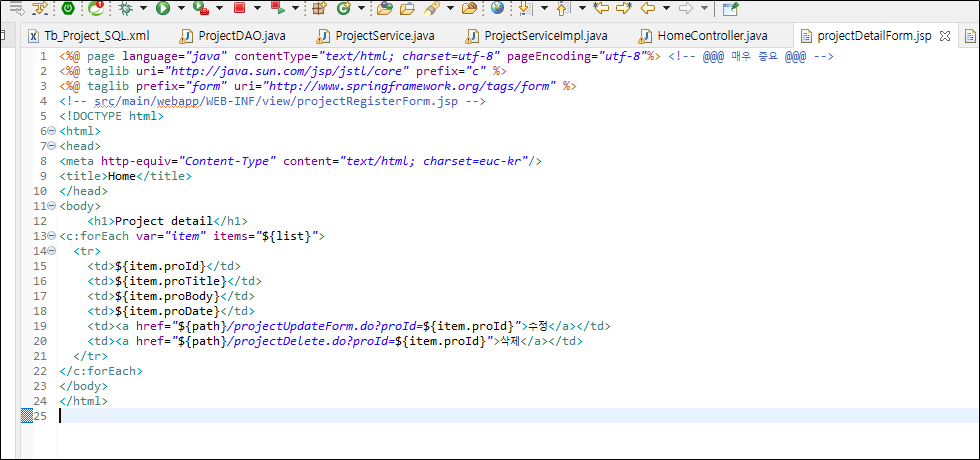Place cursor on empty line 25
Image resolution: width=980 pixels, height=460 pixels.
click(x=518, y=416)
